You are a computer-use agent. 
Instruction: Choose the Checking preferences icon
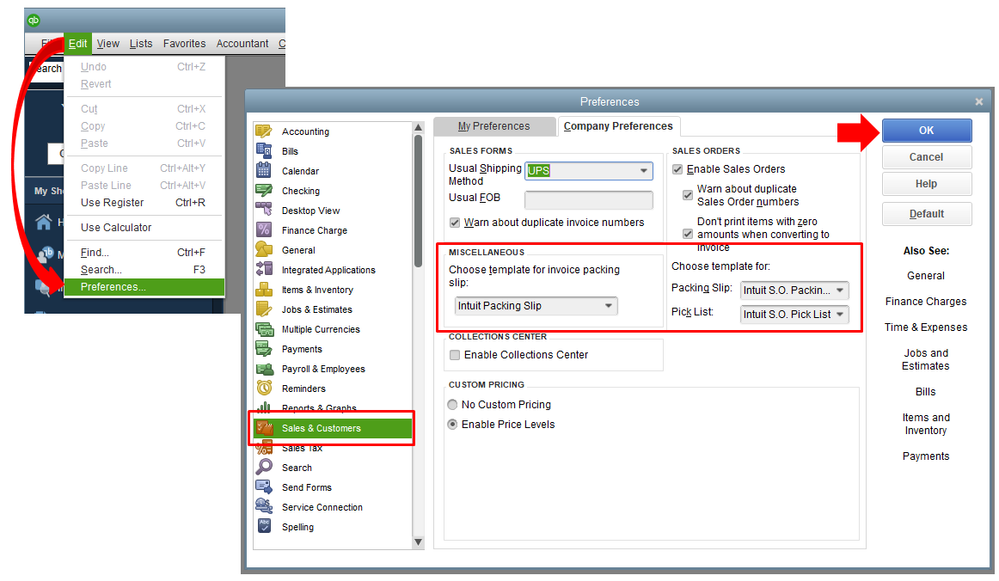(x=264, y=190)
